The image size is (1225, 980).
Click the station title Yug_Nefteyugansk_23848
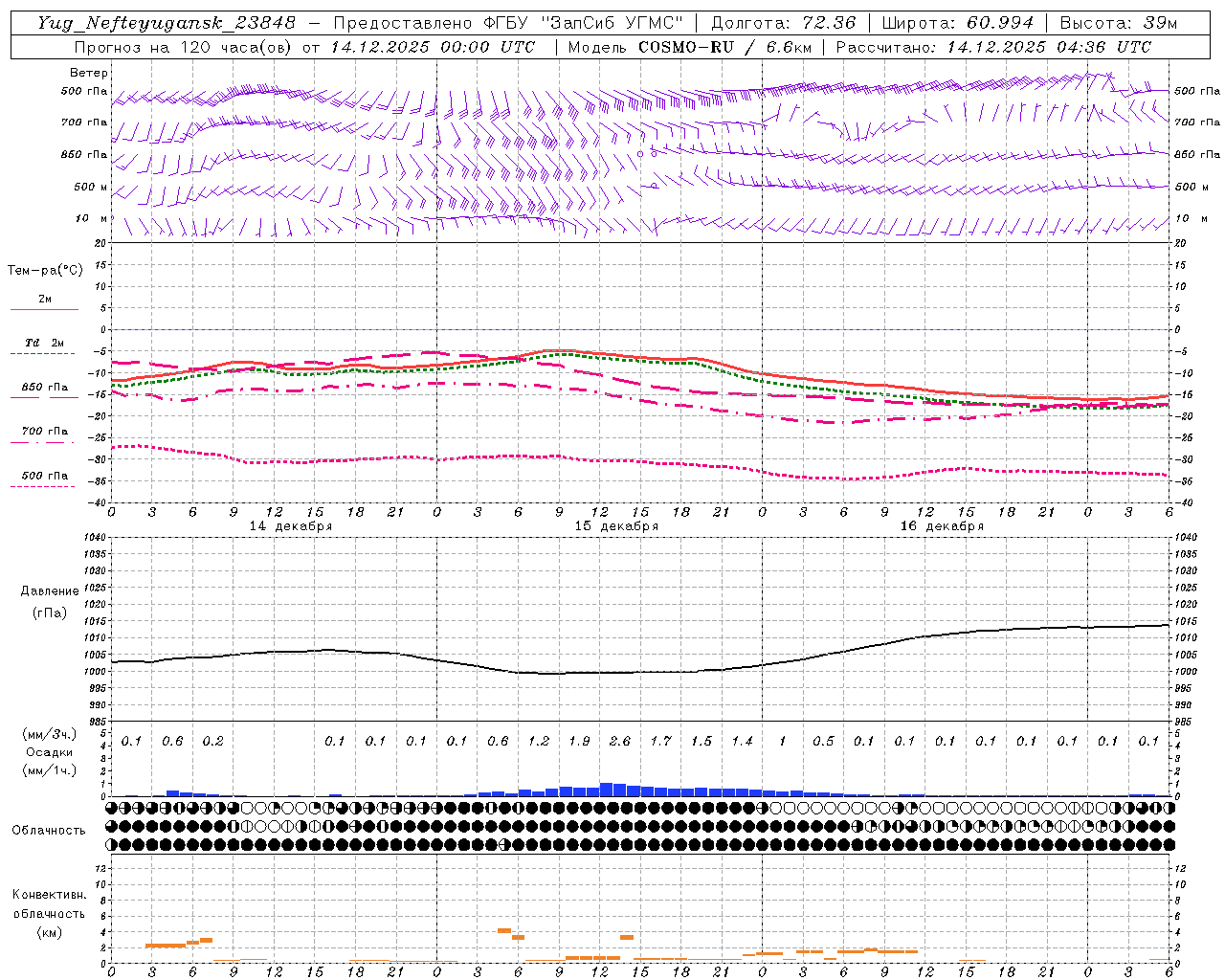[167, 23]
